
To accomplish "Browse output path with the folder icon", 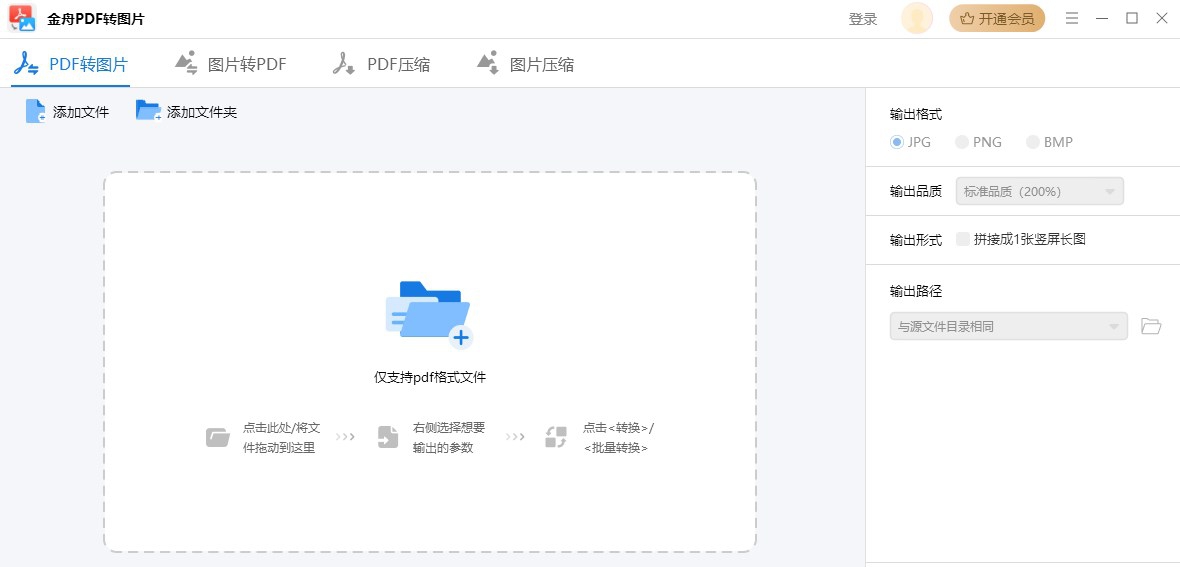I will pyautogui.click(x=1151, y=326).
